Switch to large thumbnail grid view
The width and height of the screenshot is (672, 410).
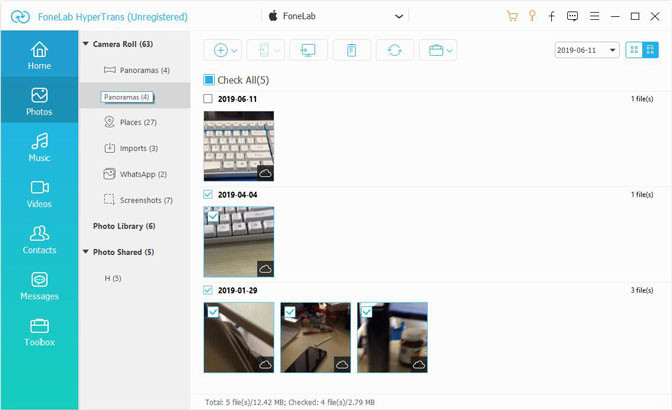634,50
